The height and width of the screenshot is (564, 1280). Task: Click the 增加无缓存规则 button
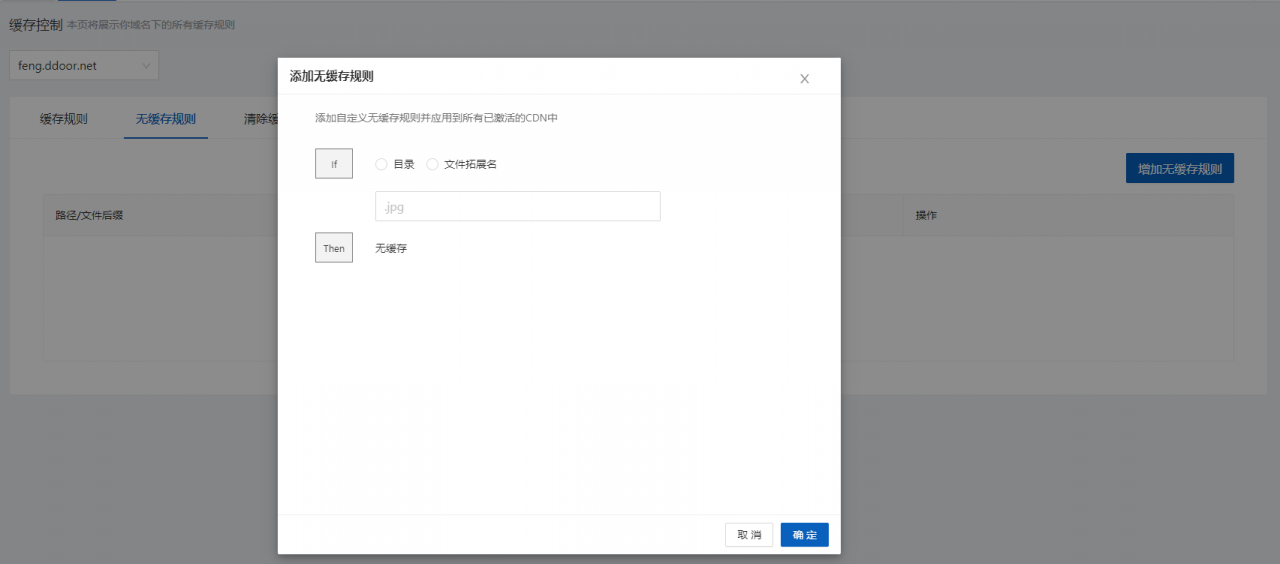1179,169
